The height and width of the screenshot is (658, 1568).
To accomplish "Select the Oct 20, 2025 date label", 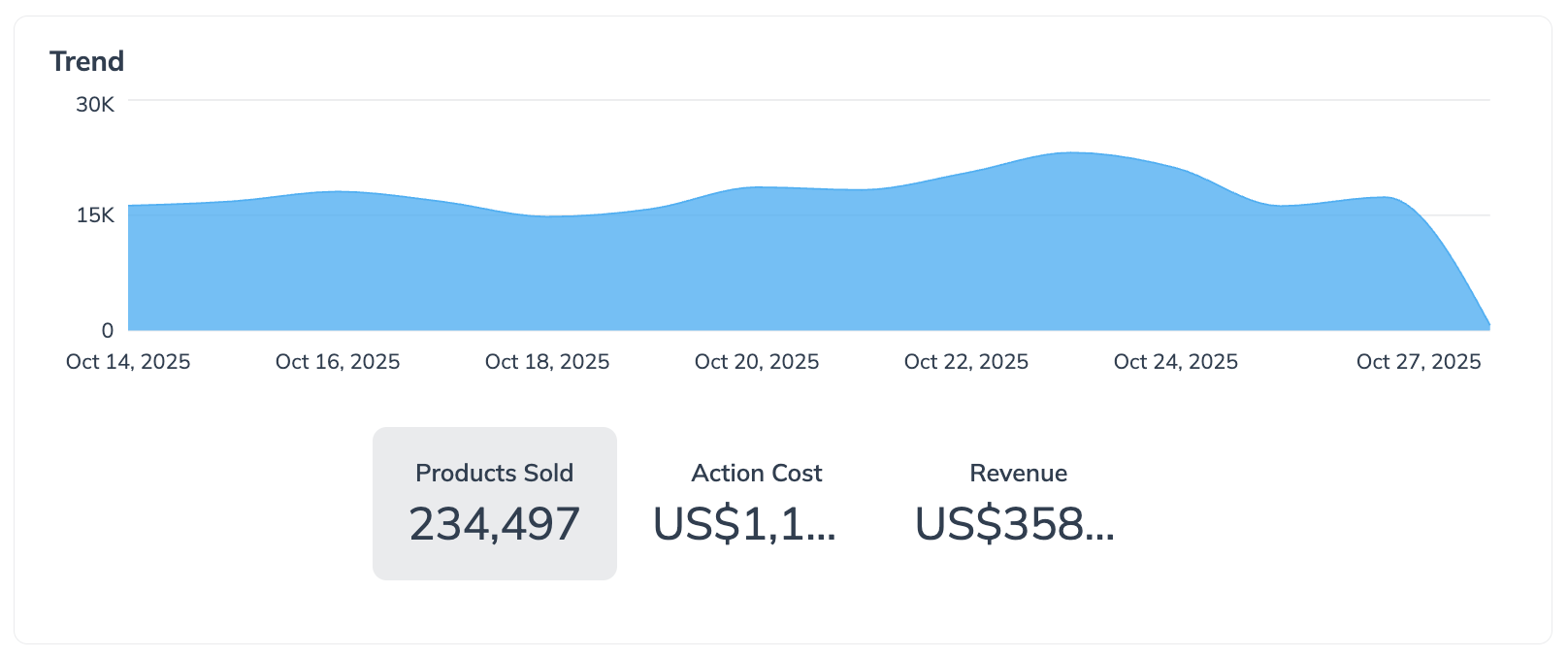I will pyautogui.click(x=757, y=362).
